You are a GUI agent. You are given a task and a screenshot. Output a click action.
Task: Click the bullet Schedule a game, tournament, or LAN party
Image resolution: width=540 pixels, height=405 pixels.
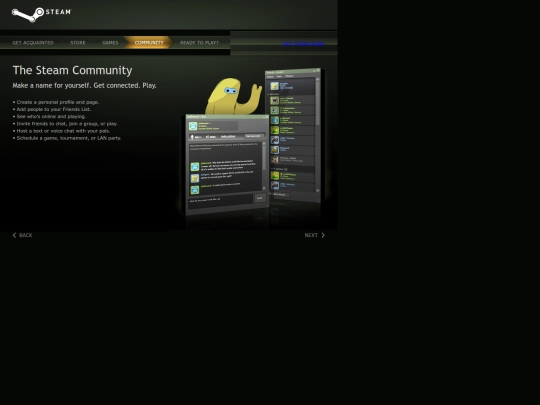tap(67, 138)
